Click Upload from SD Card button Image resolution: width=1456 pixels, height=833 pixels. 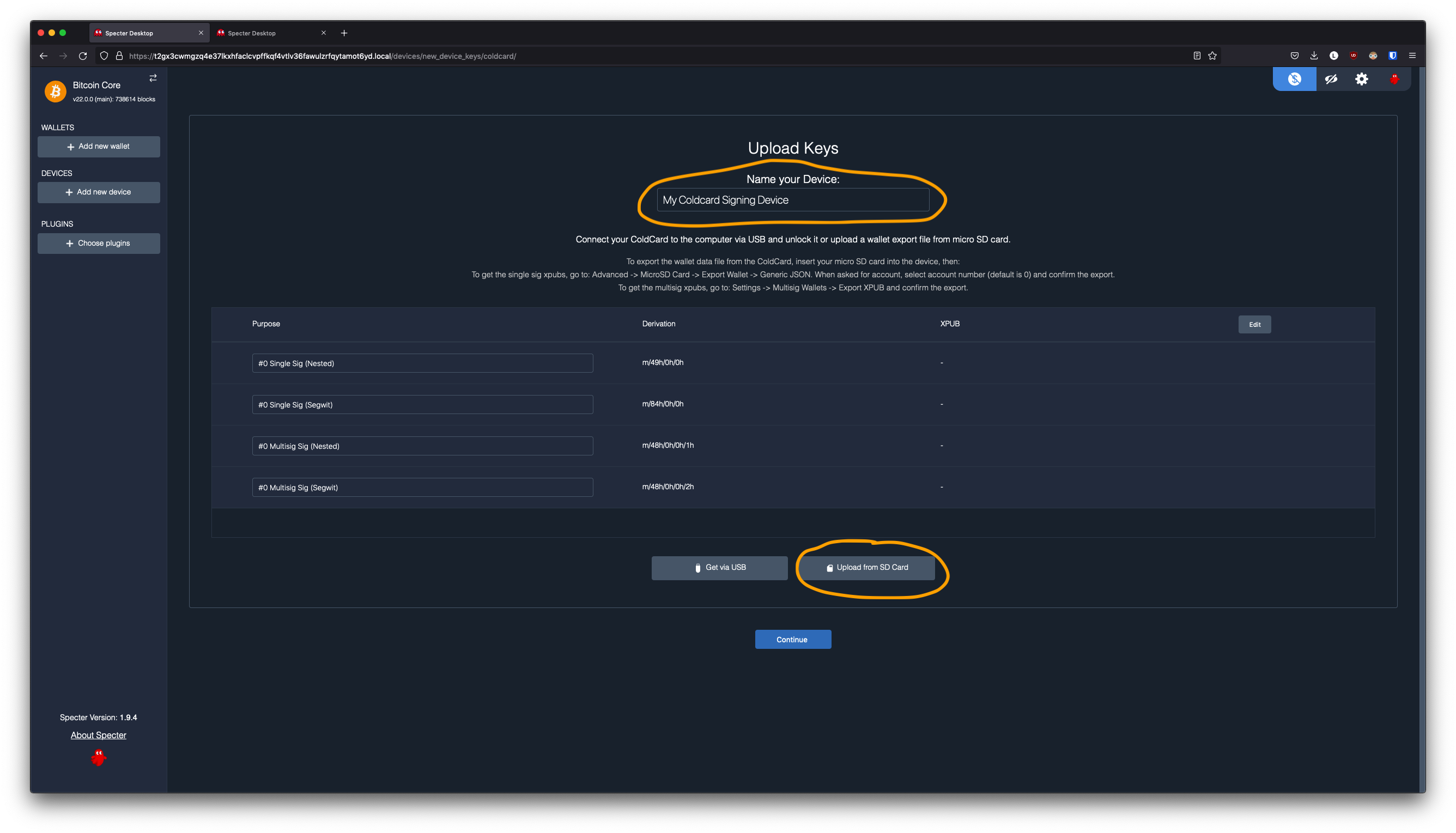(867, 568)
